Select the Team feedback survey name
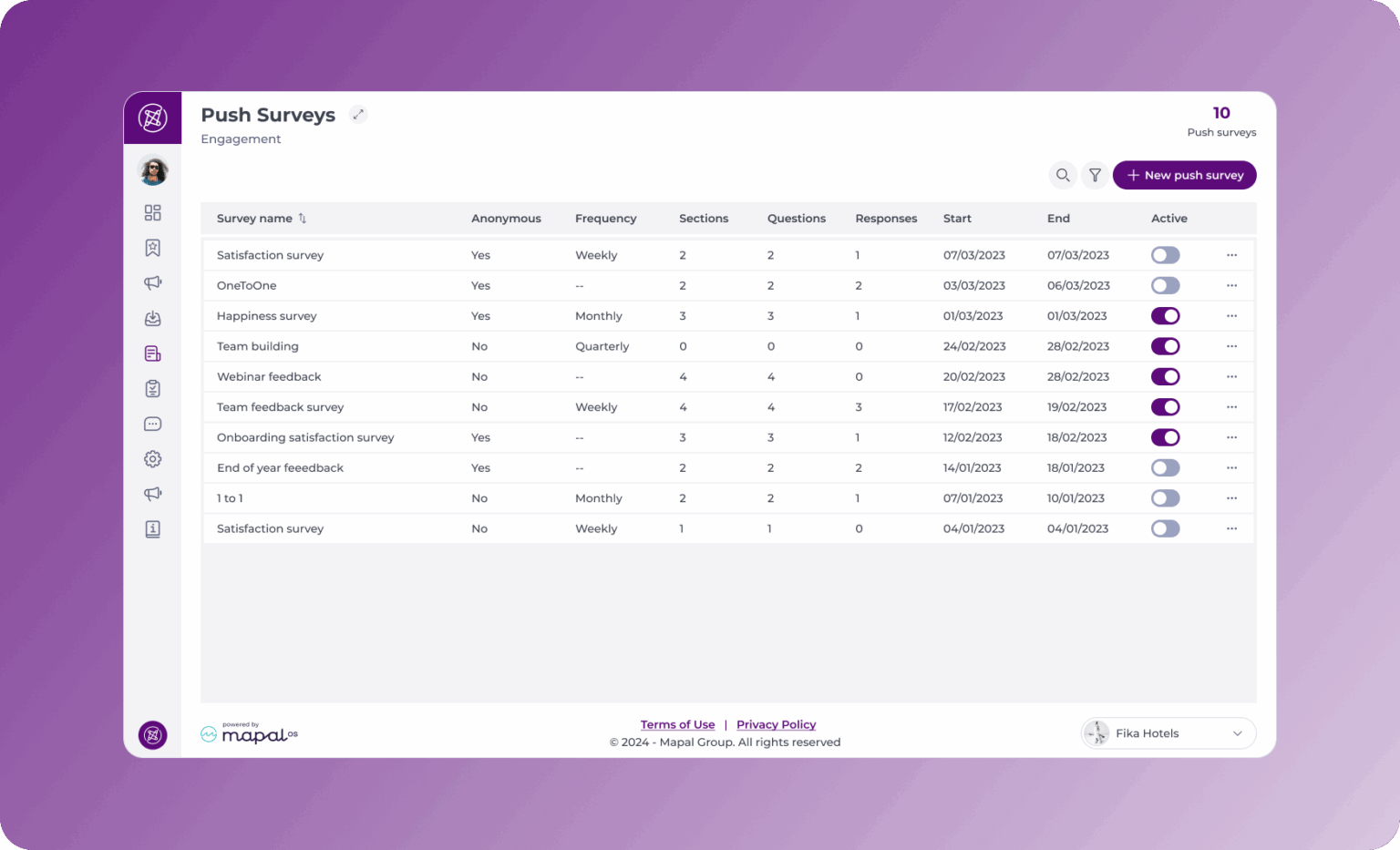 point(281,407)
